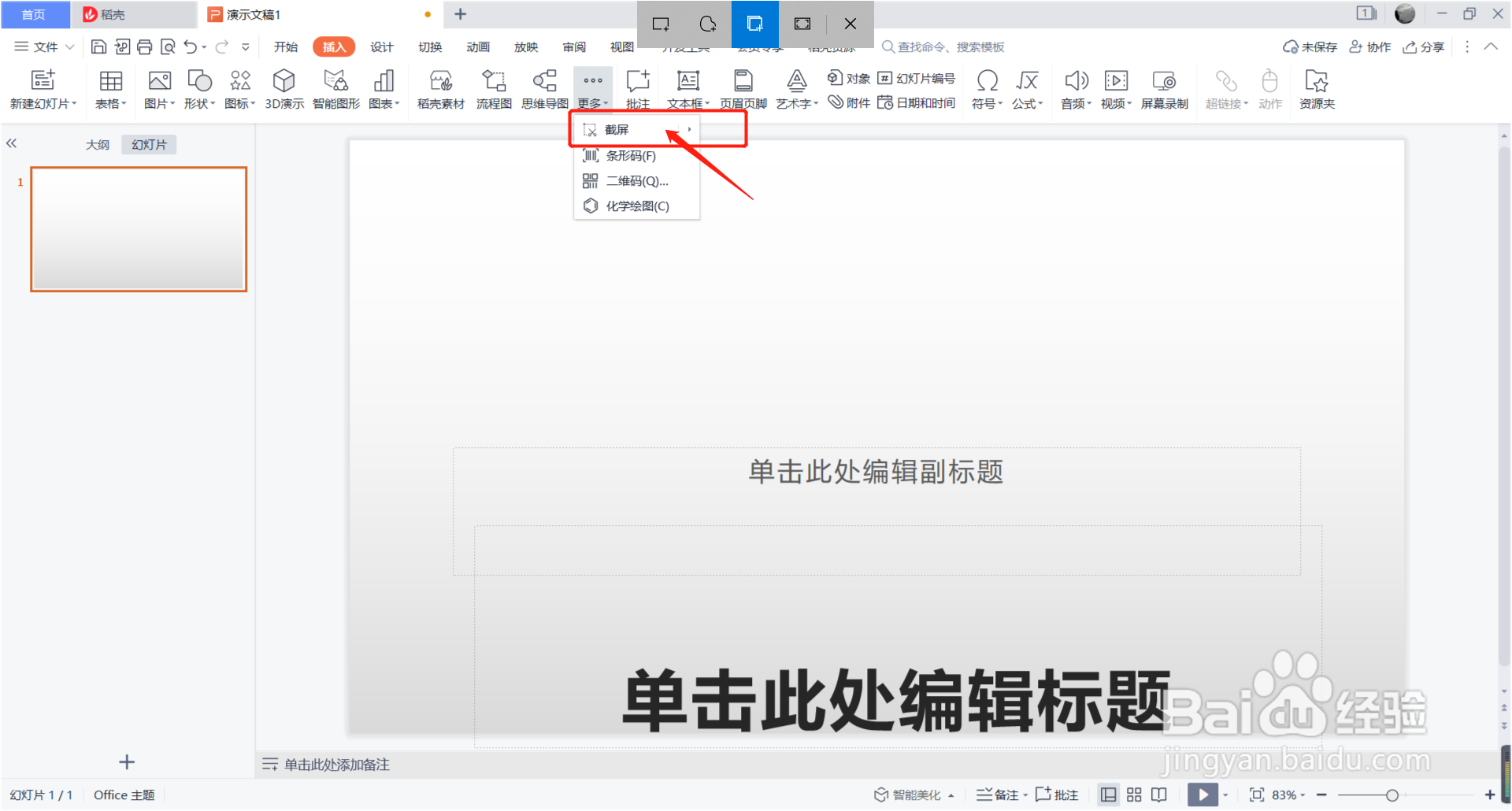Select 二维码(Q)... menu entry

pyautogui.click(x=636, y=181)
